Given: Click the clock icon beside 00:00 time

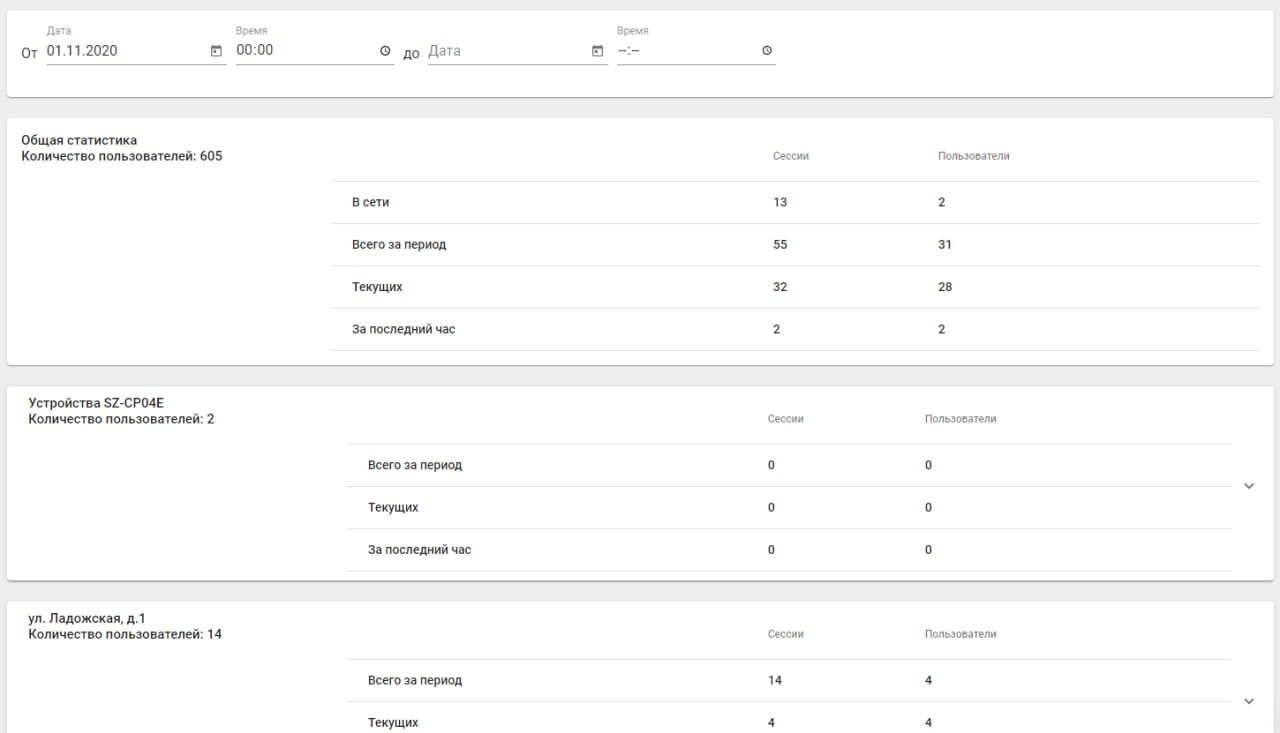Looking at the screenshot, I should [x=386, y=51].
